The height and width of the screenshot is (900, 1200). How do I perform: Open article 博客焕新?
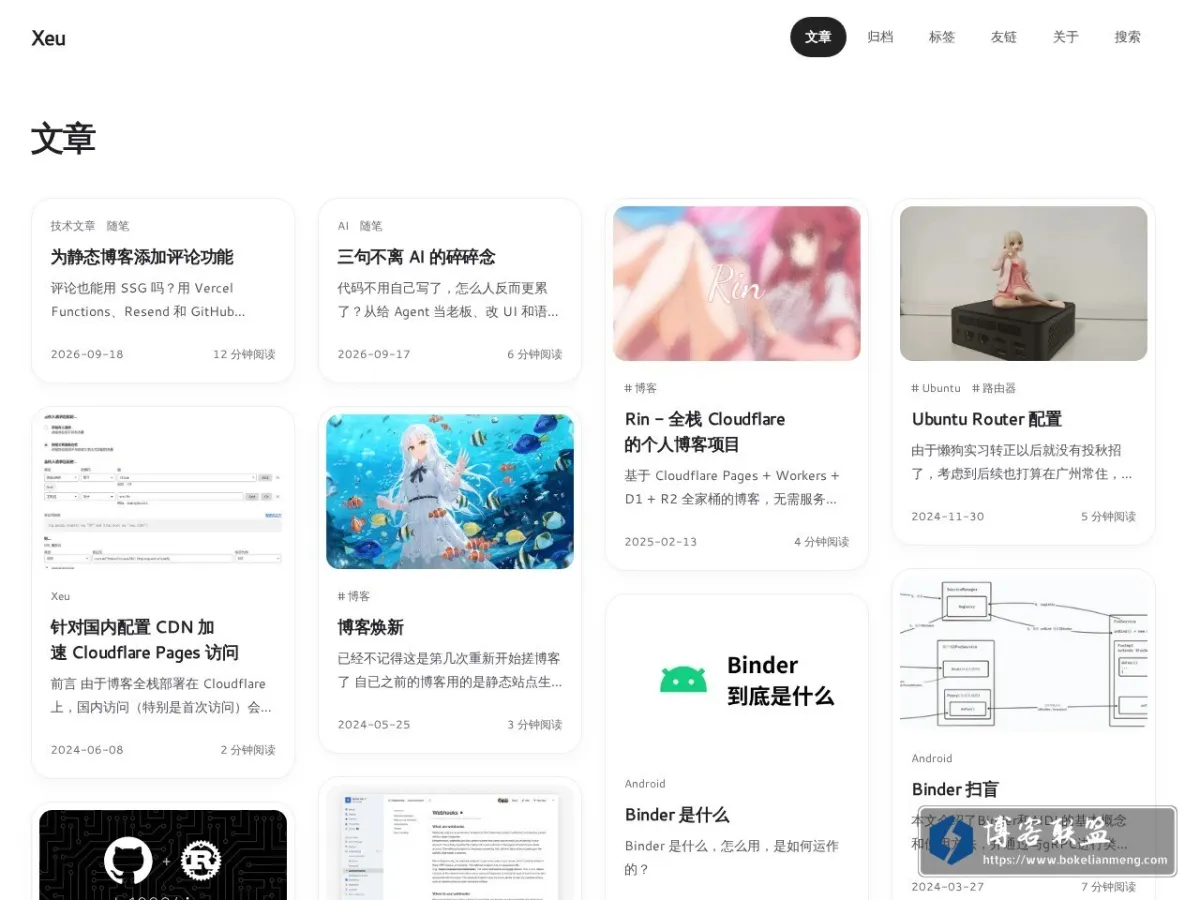point(370,627)
